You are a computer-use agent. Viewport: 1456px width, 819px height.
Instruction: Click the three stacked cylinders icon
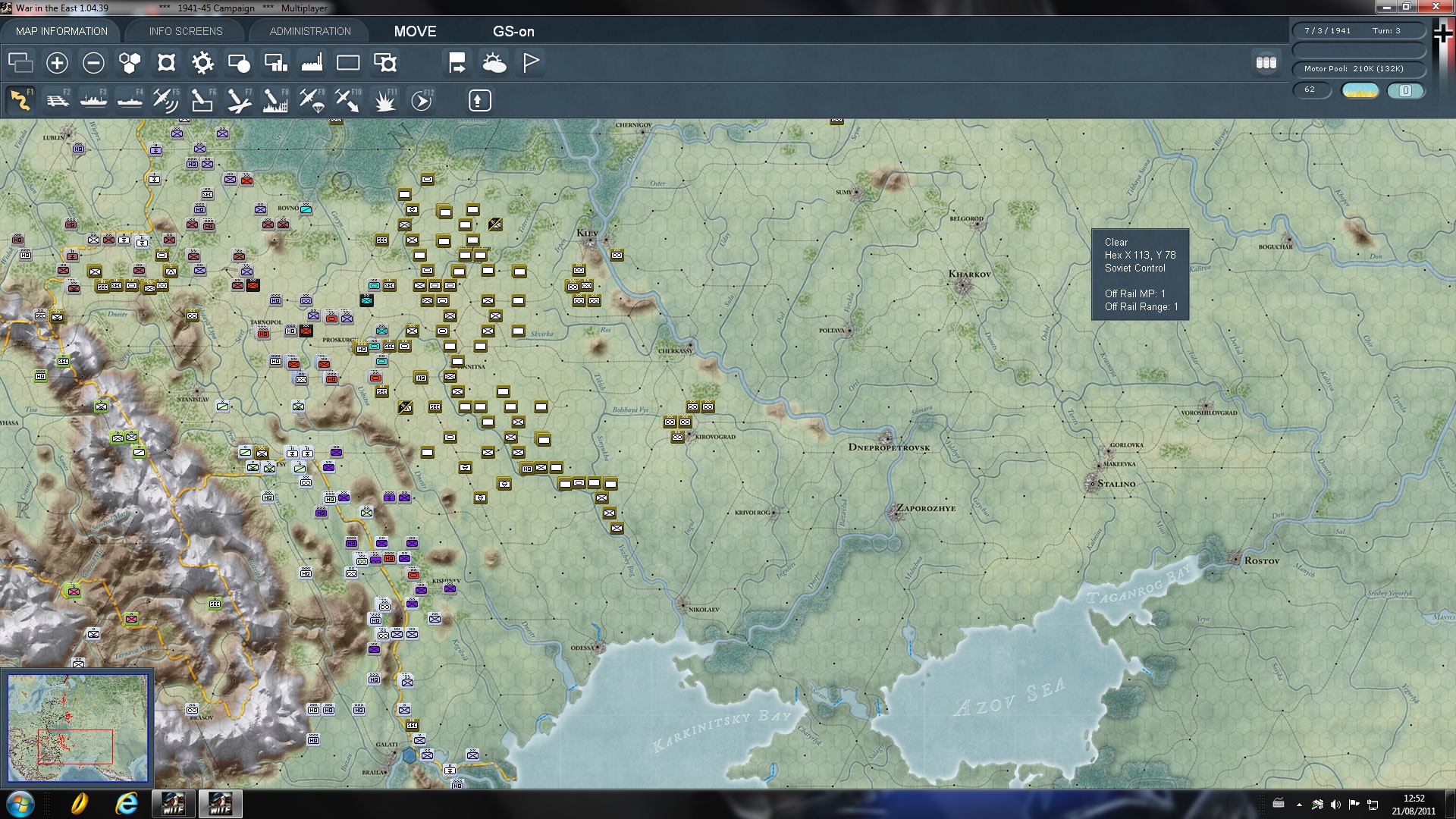click(1266, 62)
